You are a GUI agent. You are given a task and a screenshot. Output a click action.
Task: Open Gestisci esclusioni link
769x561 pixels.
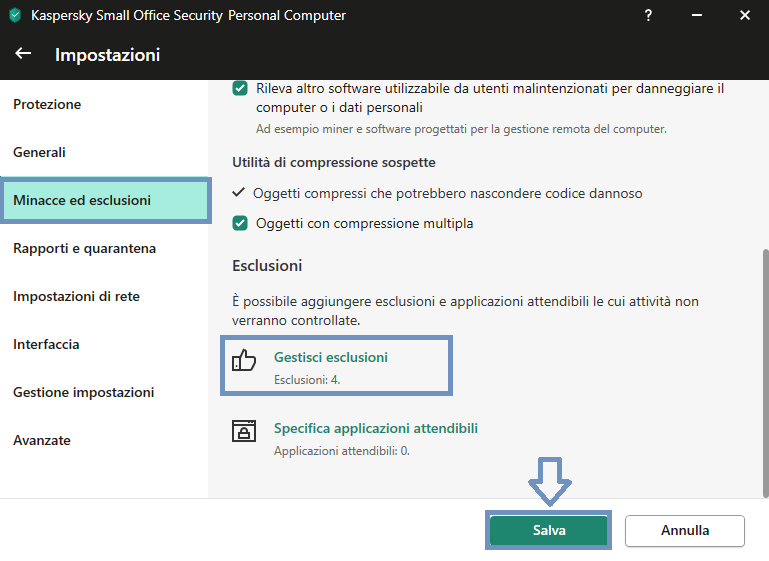click(331, 357)
